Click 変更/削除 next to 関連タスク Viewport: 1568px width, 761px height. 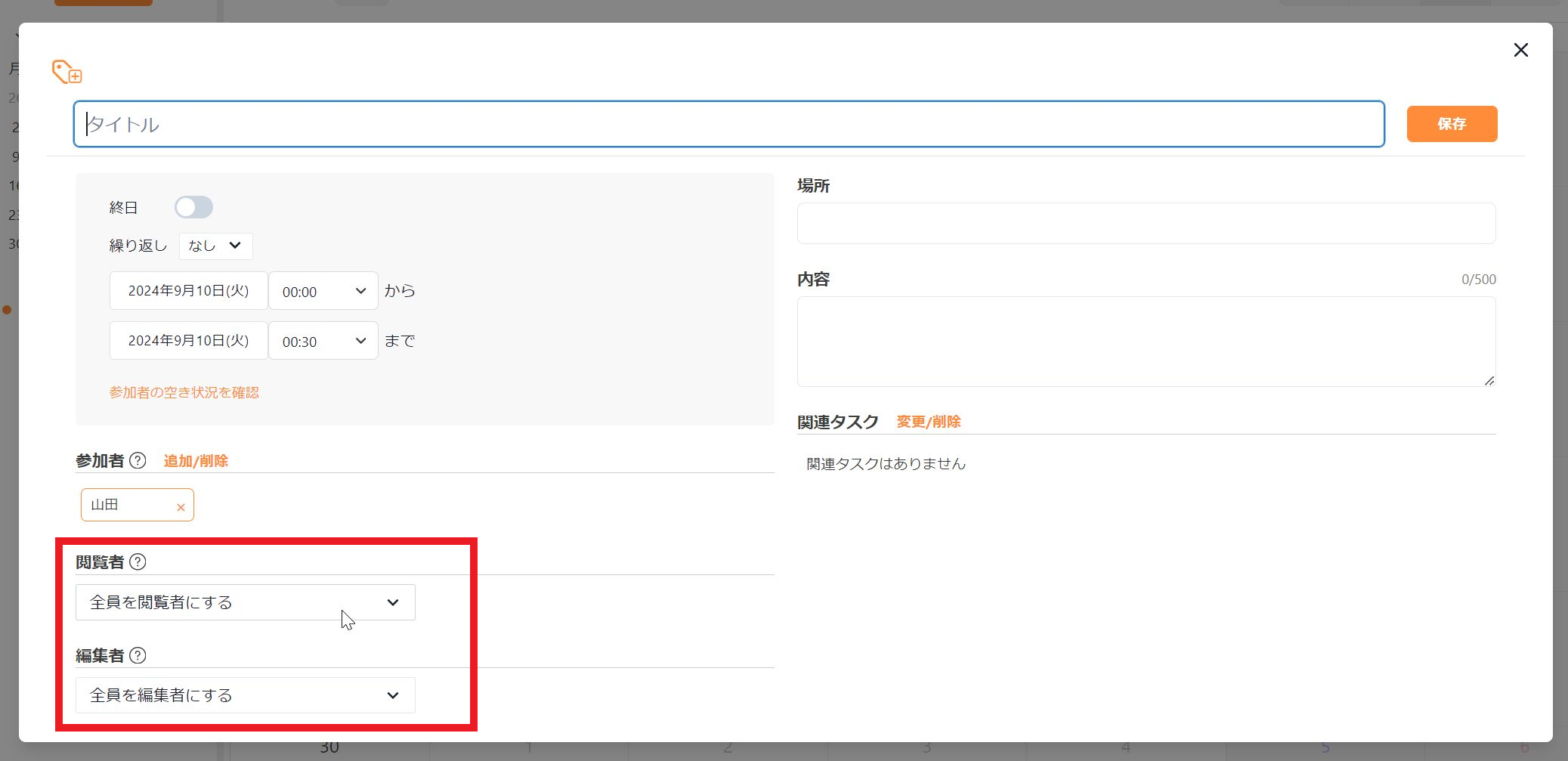pyautogui.click(x=928, y=422)
